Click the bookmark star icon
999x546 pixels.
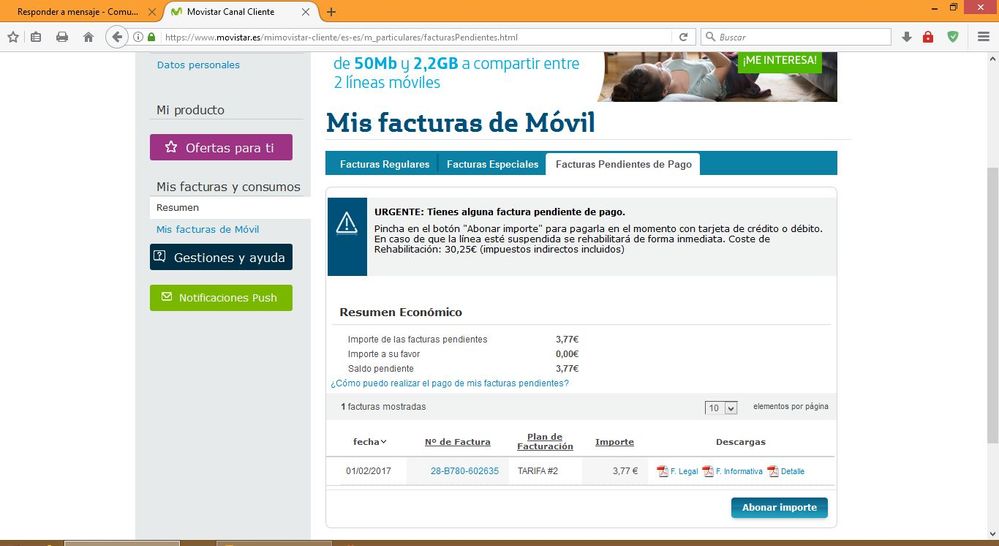(x=13, y=37)
